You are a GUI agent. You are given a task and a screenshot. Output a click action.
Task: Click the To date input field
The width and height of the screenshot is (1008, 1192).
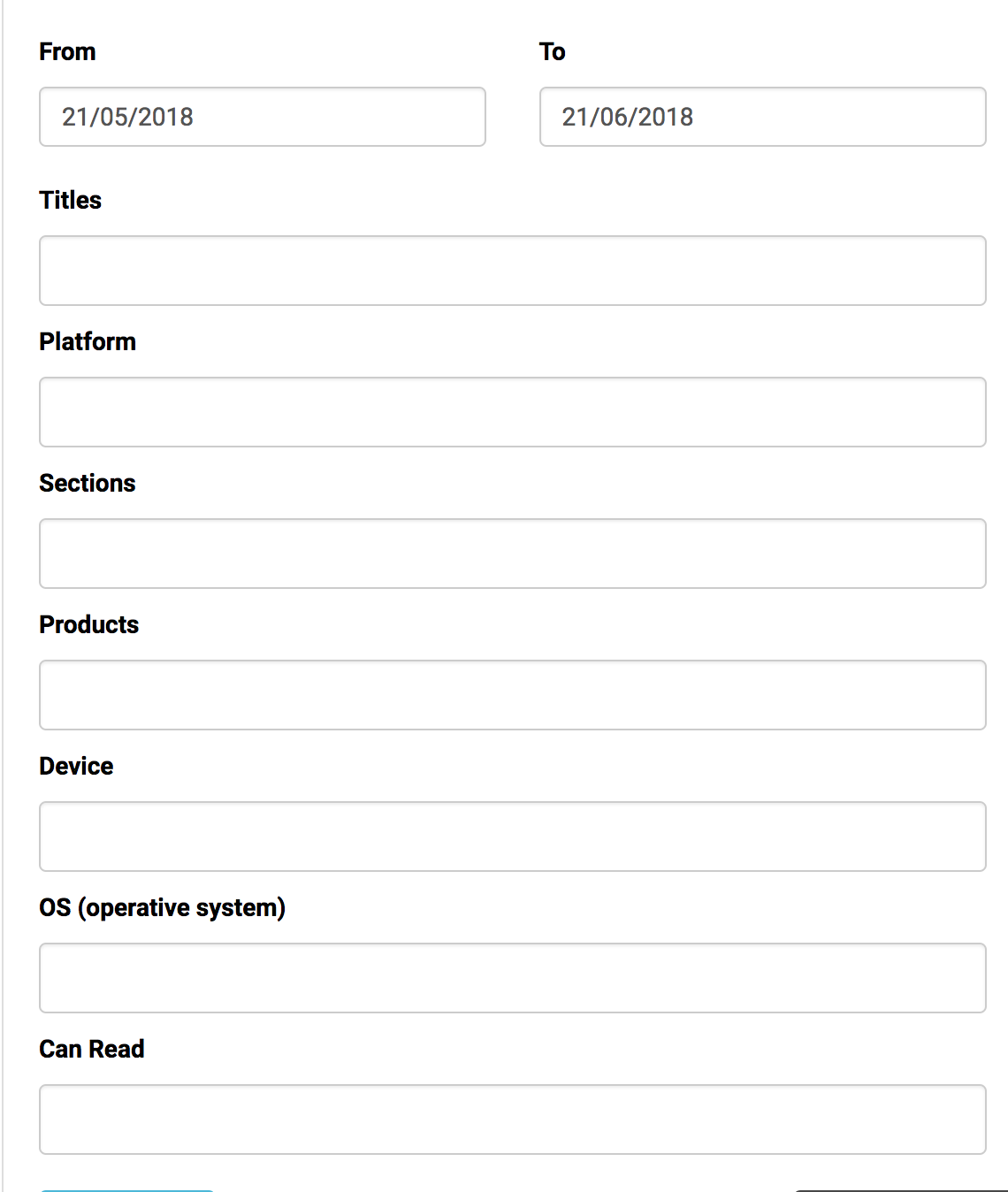click(x=762, y=117)
